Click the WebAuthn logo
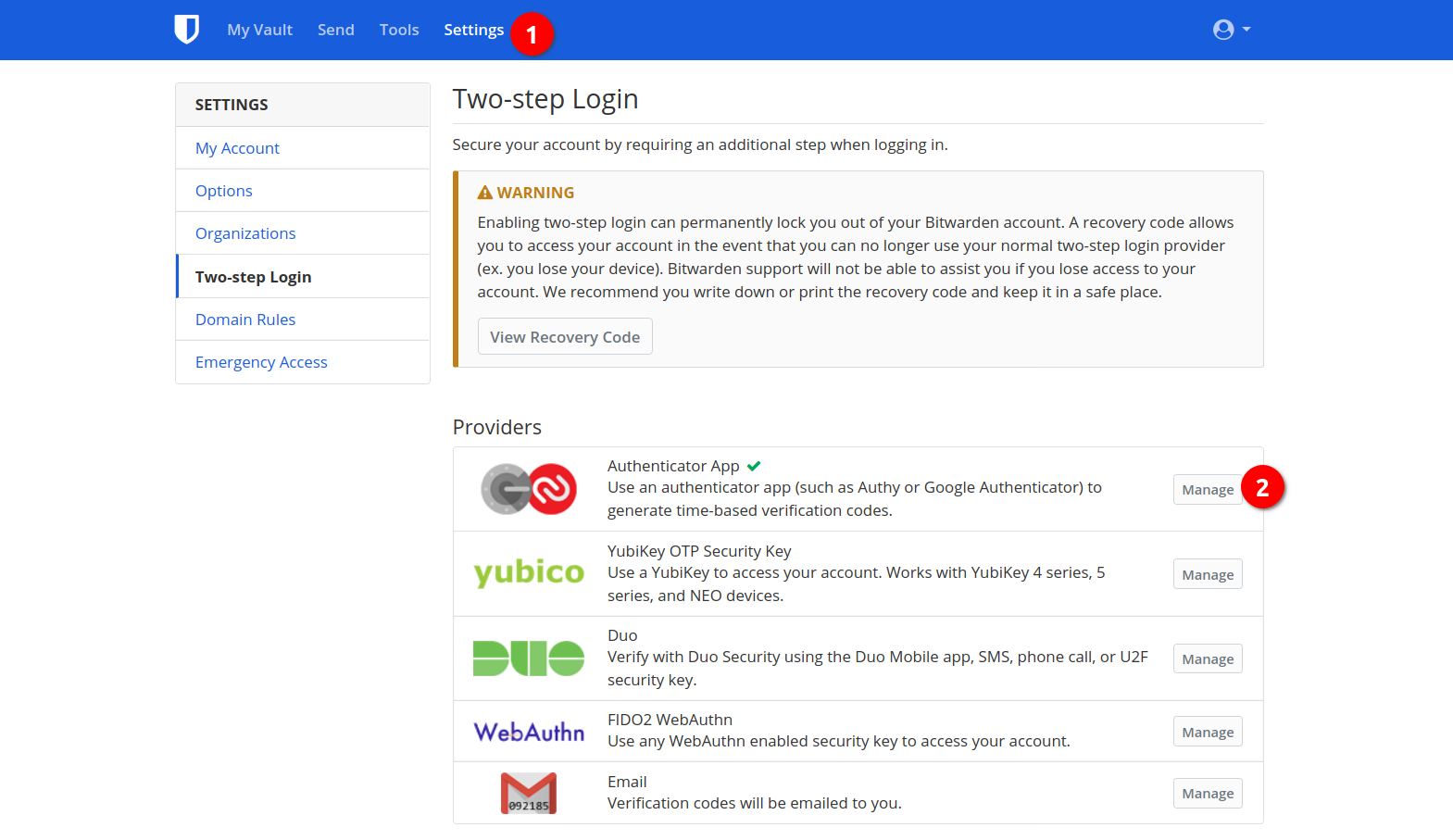 (x=529, y=732)
